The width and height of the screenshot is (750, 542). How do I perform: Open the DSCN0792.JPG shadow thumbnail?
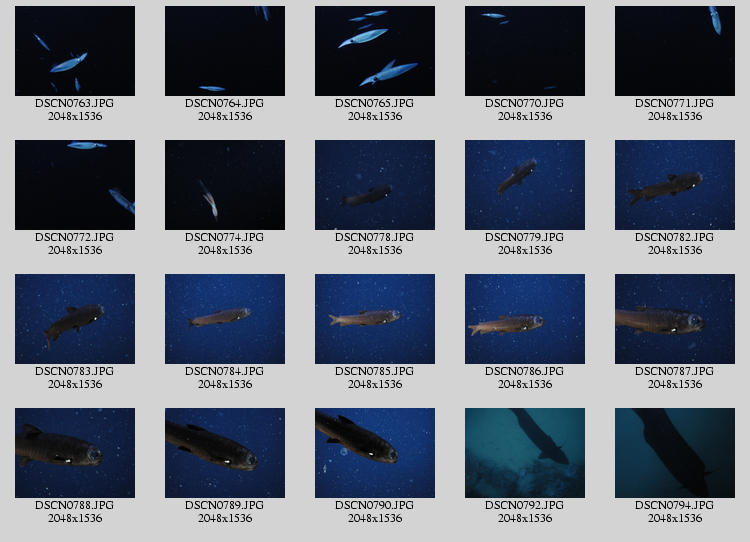coord(524,453)
